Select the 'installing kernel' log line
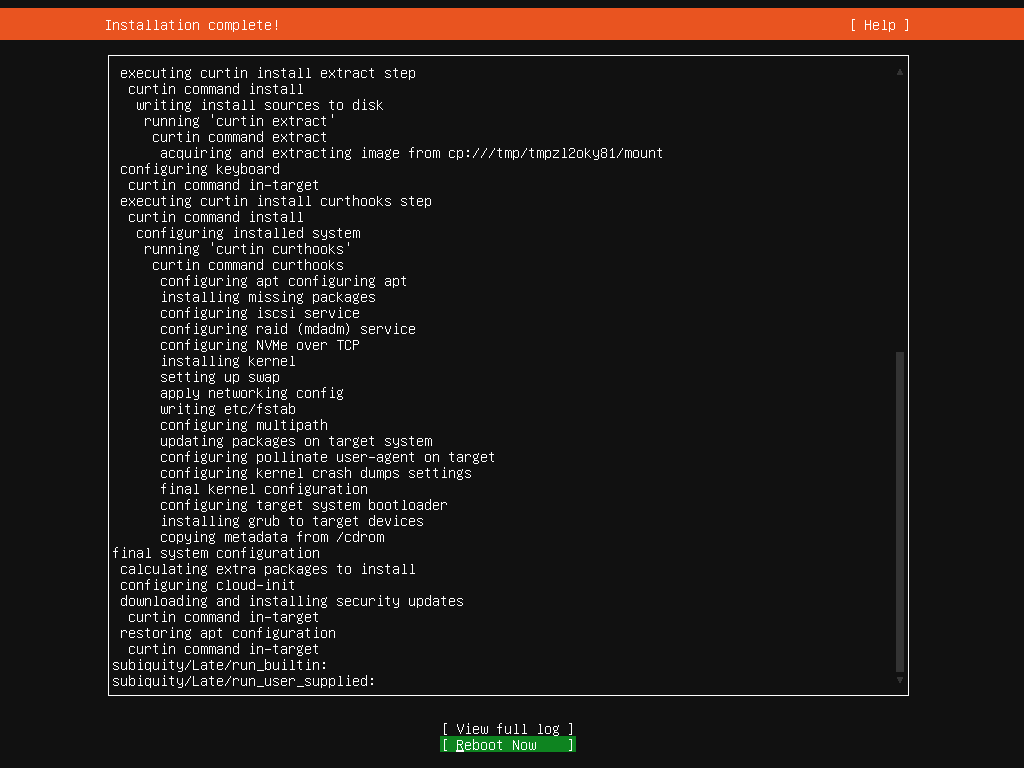Viewport: 1024px width, 768px height. coord(228,361)
